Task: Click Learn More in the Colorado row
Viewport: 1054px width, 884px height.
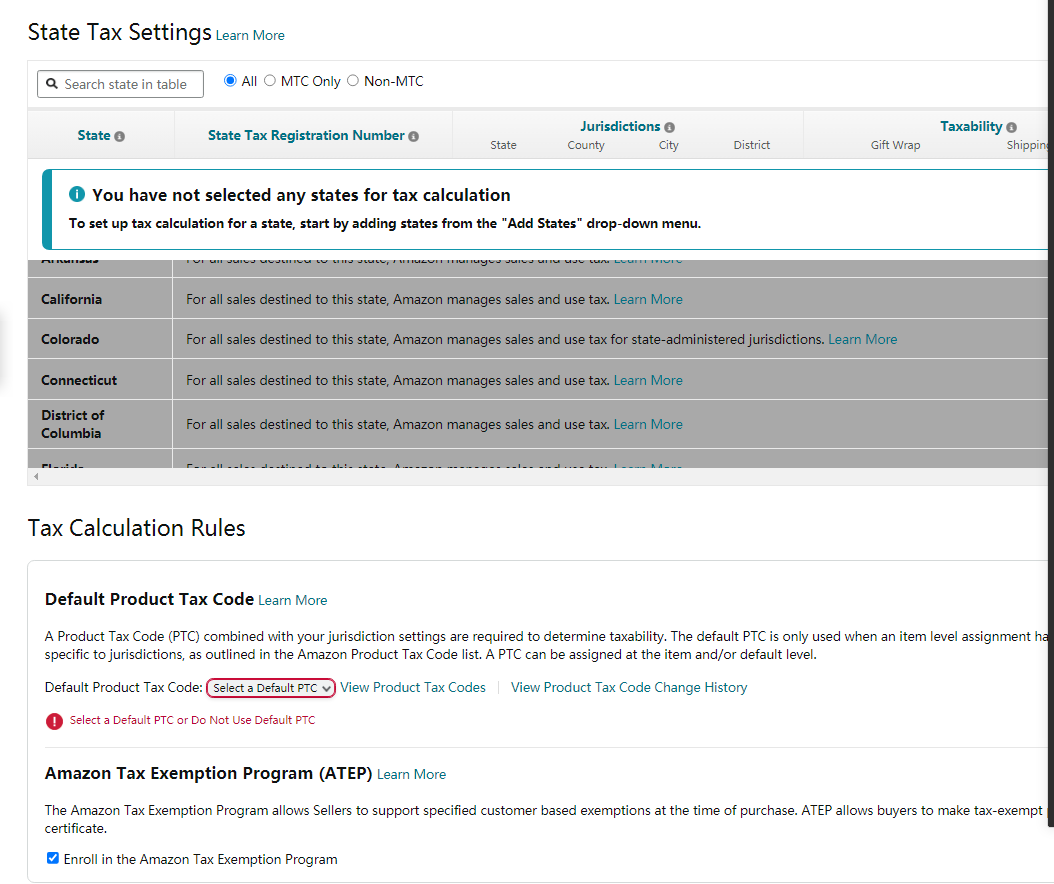Action: pos(862,340)
